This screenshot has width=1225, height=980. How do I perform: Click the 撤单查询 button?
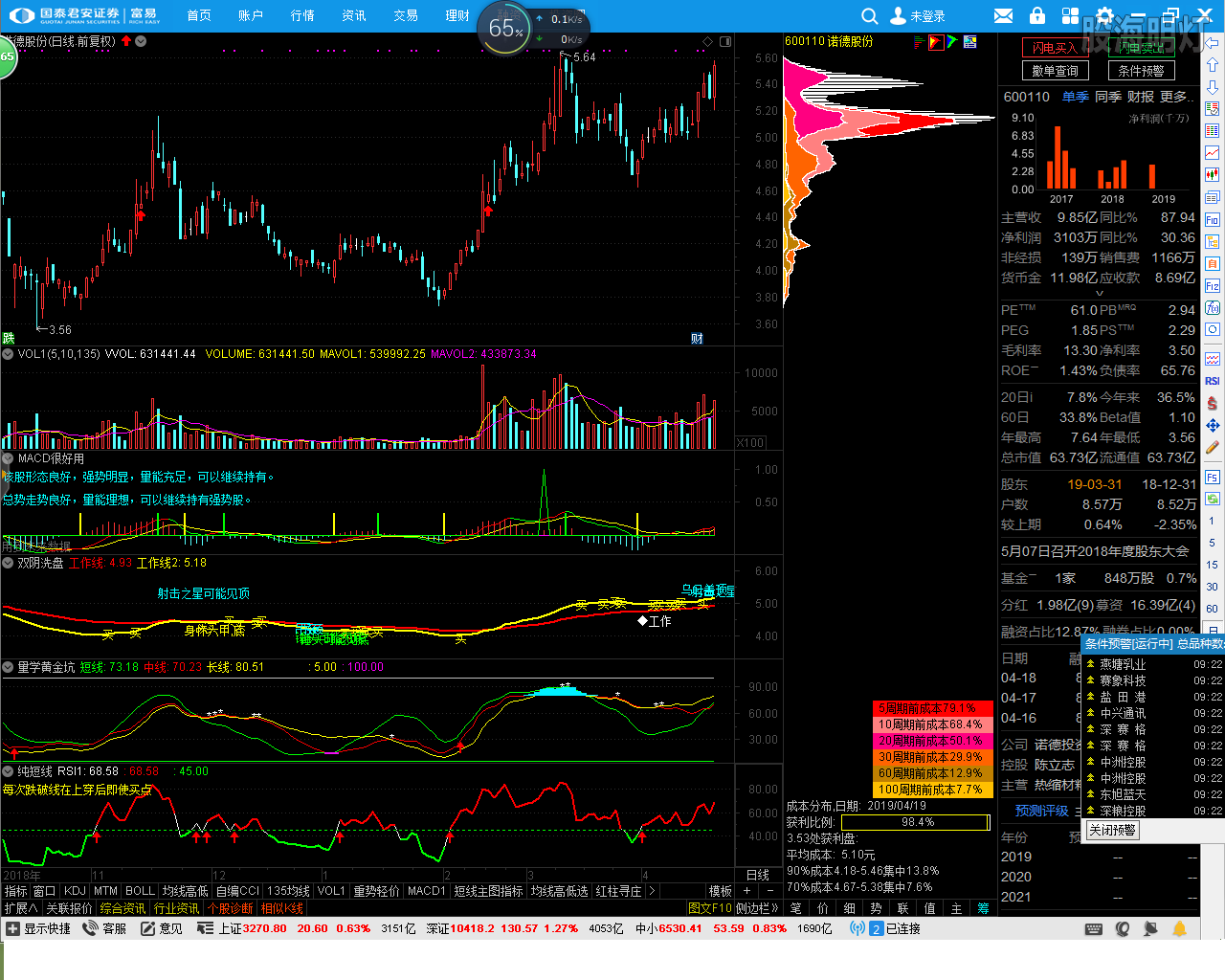coord(1054,71)
